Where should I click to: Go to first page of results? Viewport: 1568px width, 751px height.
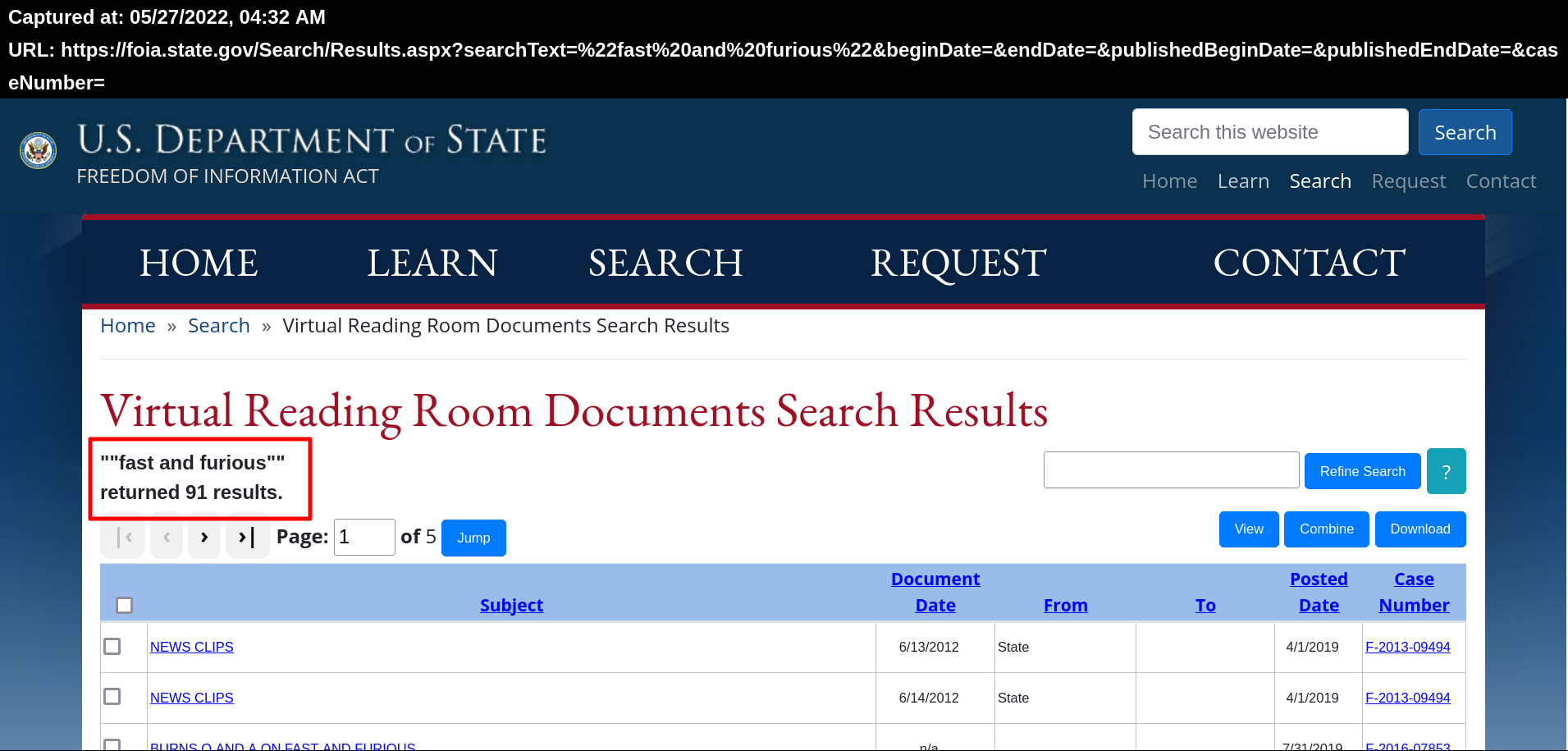123,538
